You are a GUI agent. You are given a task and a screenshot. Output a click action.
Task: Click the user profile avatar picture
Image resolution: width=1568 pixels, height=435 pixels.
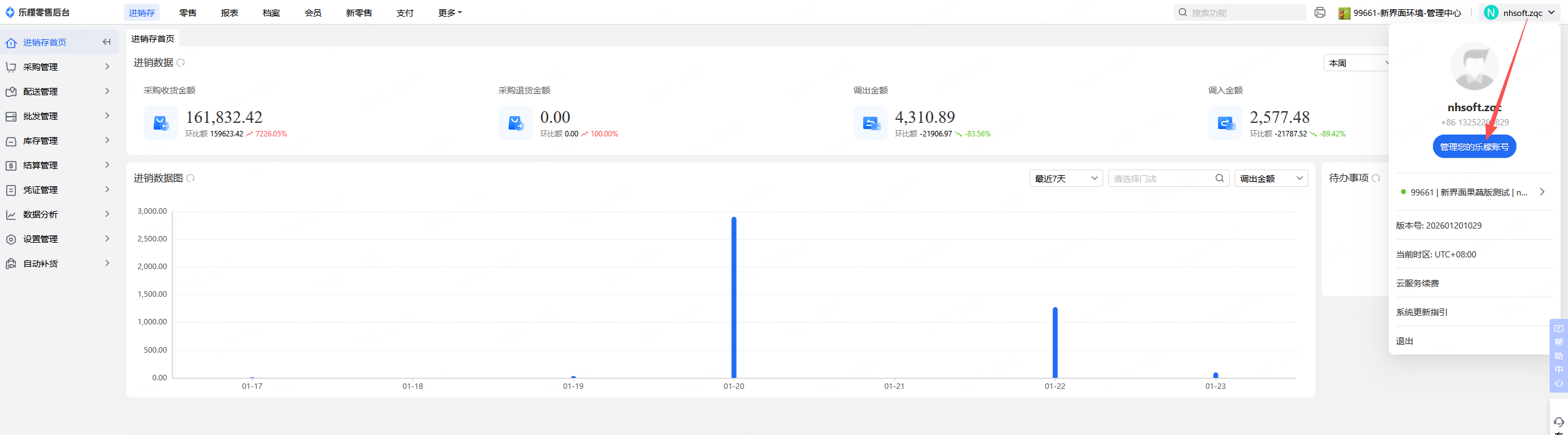[x=1474, y=66]
